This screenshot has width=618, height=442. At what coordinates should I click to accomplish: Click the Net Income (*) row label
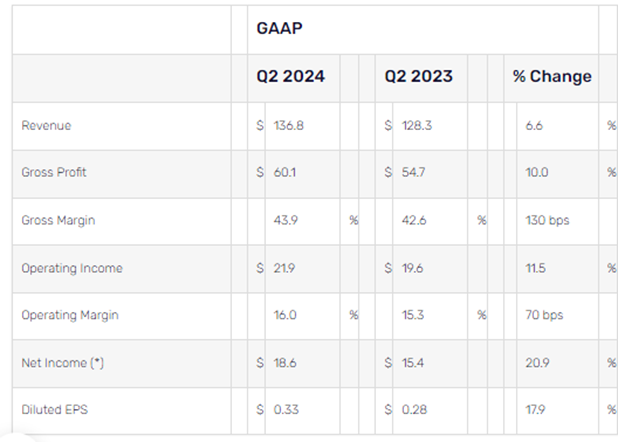[63, 363]
